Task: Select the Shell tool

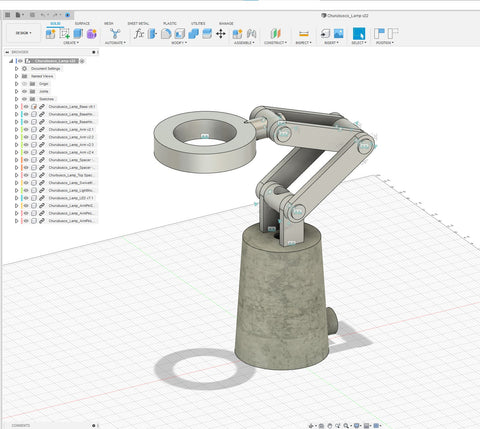Action: click(x=180, y=33)
